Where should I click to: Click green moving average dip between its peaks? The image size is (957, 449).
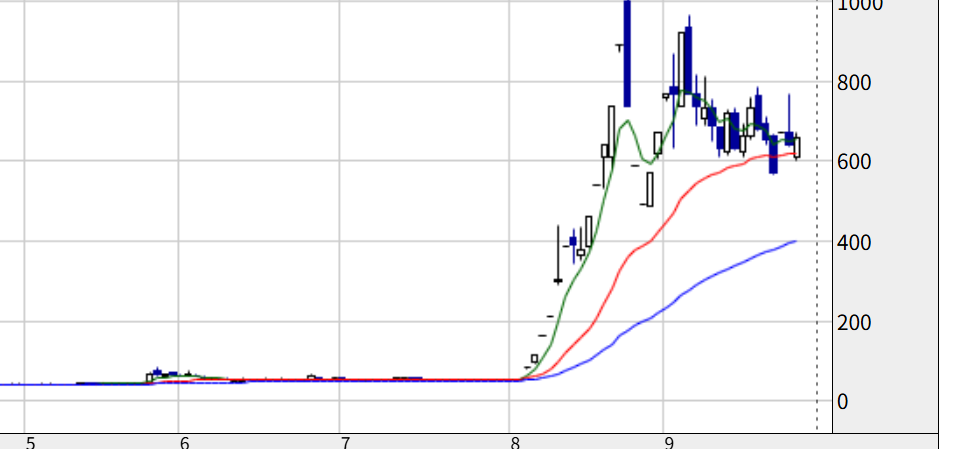tap(650, 163)
